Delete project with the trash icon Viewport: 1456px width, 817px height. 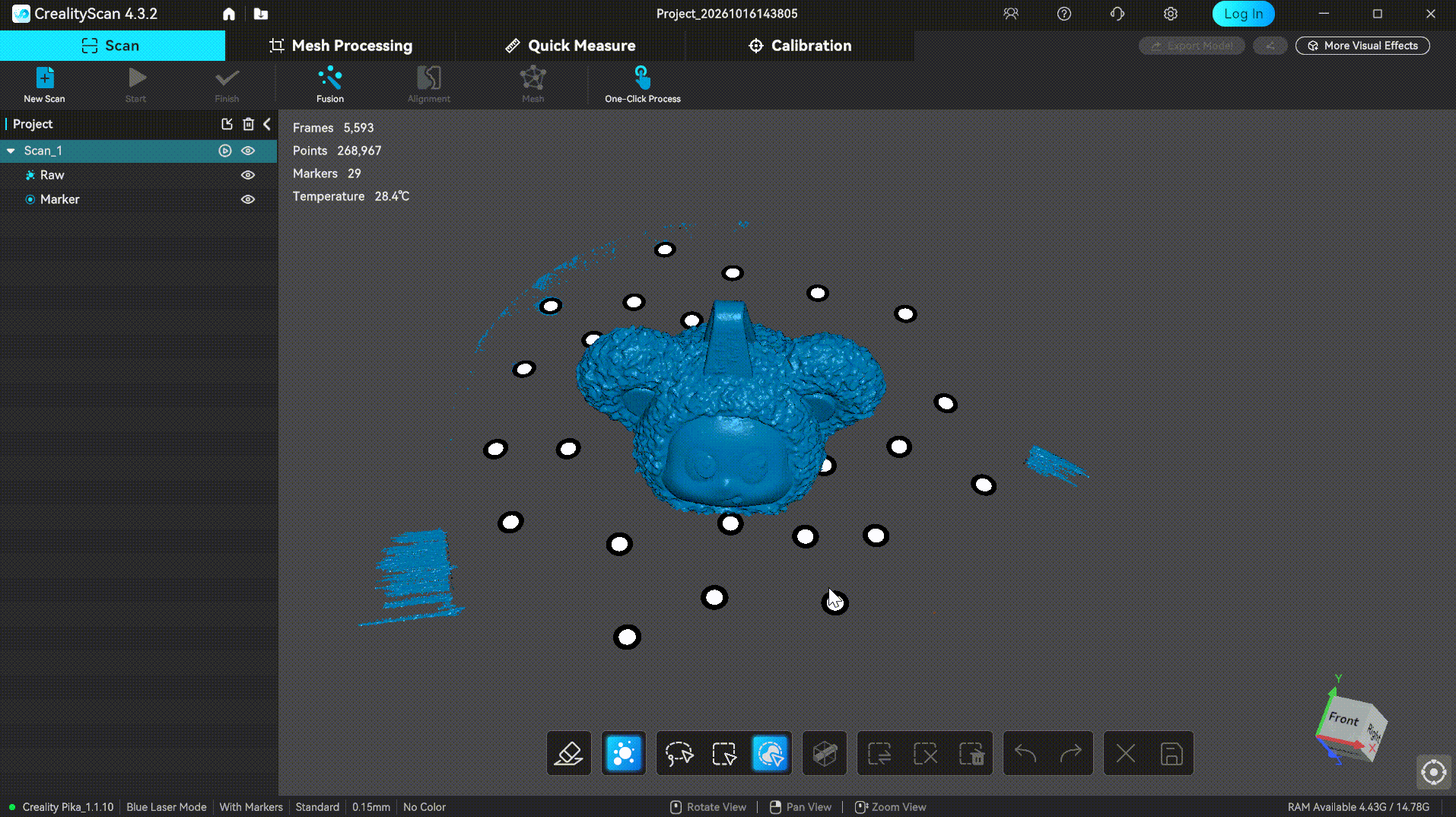click(x=248, y=124)
